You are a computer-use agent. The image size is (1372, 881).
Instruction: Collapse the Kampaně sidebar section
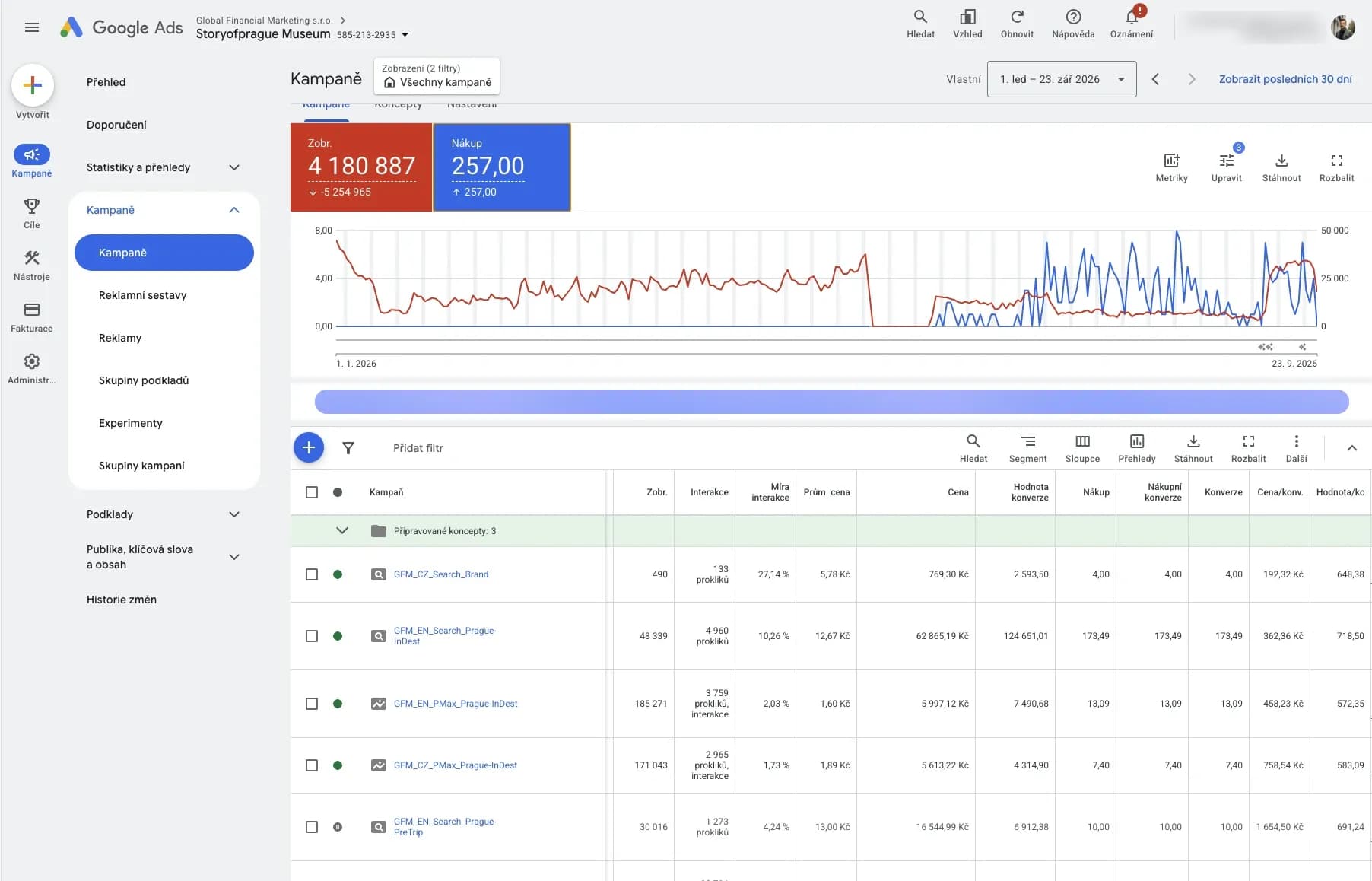[234, 210]
